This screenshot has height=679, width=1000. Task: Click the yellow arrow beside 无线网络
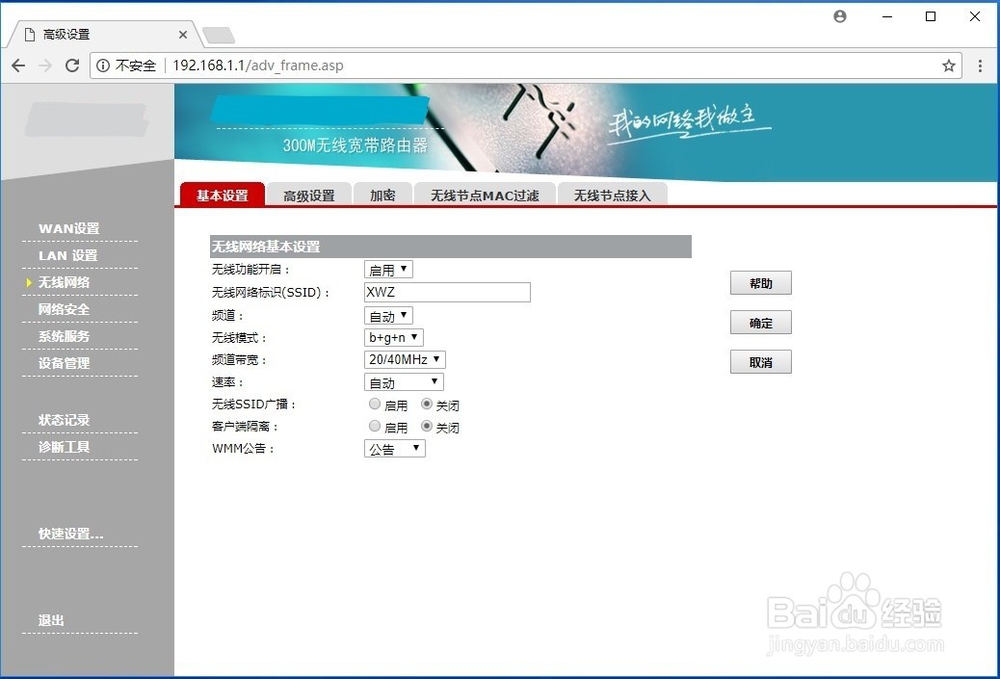click(28, 282)
